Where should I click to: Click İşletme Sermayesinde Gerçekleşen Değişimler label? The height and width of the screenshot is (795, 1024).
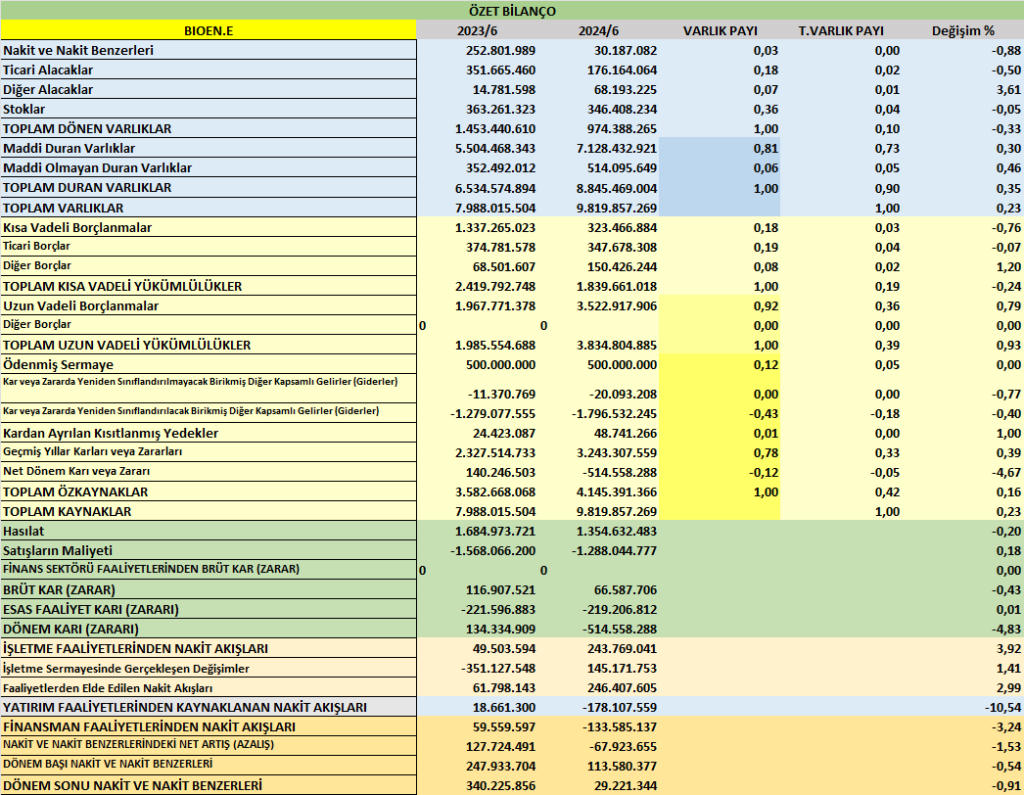coord(208,668)
